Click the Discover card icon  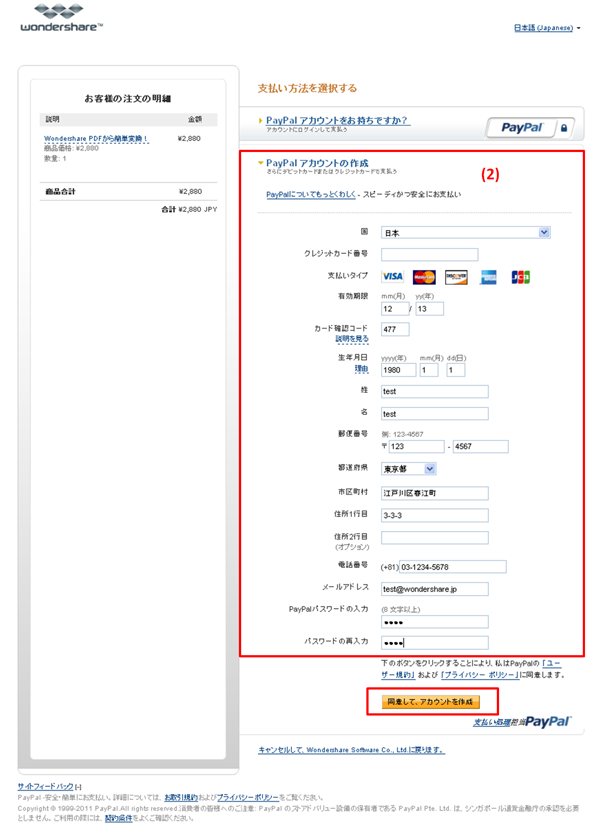tap(456, 276)
